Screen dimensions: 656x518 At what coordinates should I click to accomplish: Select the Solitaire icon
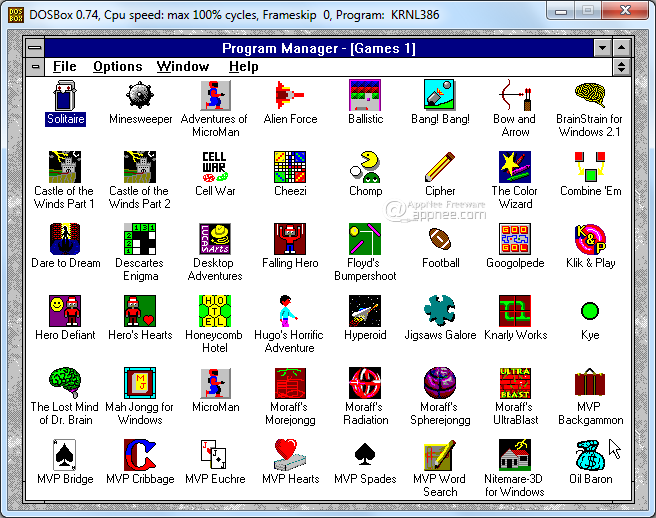65,95
